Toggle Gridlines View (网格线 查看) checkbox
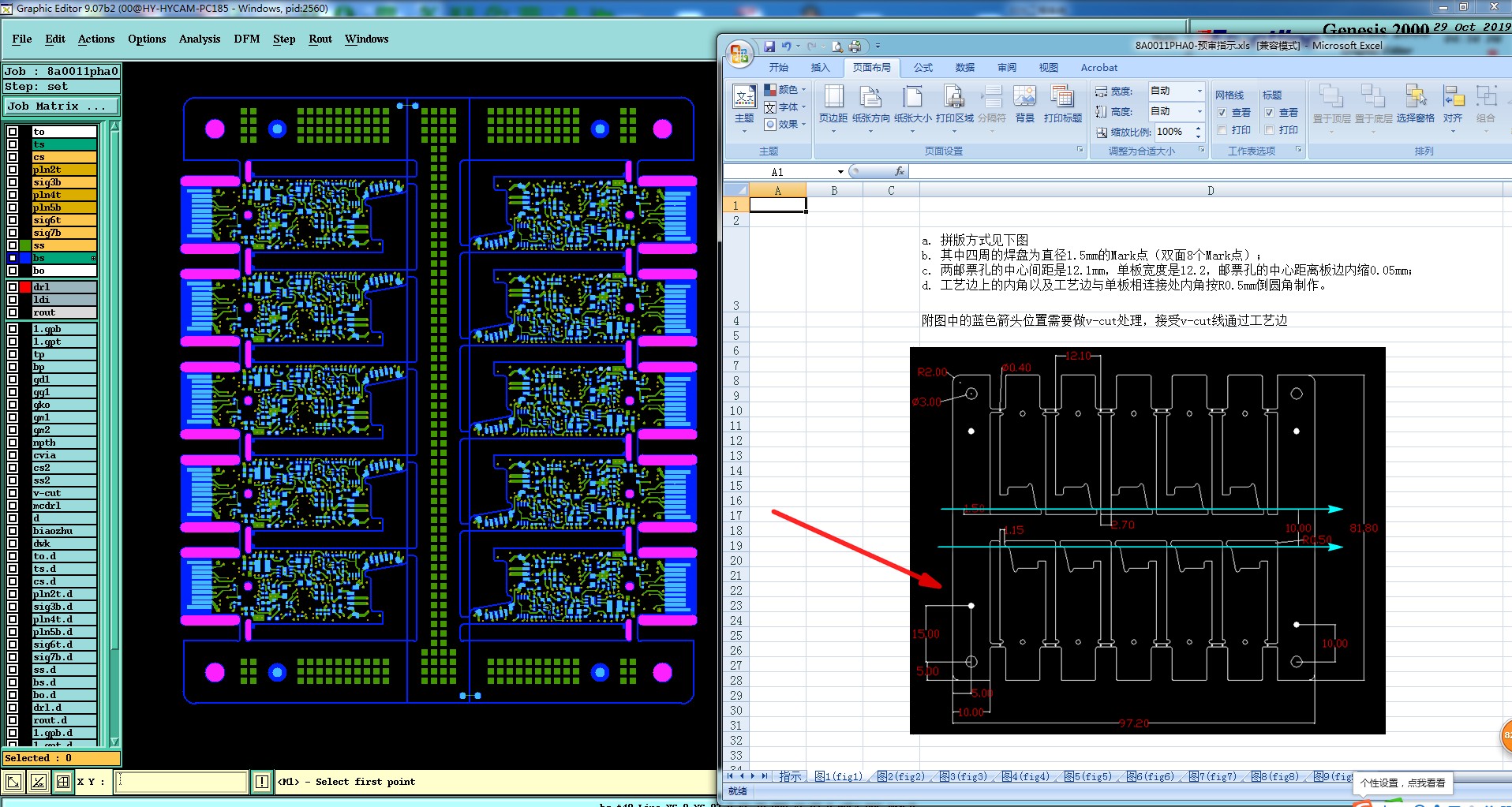Viewport: 1512px width, 807px height. tap(1222, 113)
